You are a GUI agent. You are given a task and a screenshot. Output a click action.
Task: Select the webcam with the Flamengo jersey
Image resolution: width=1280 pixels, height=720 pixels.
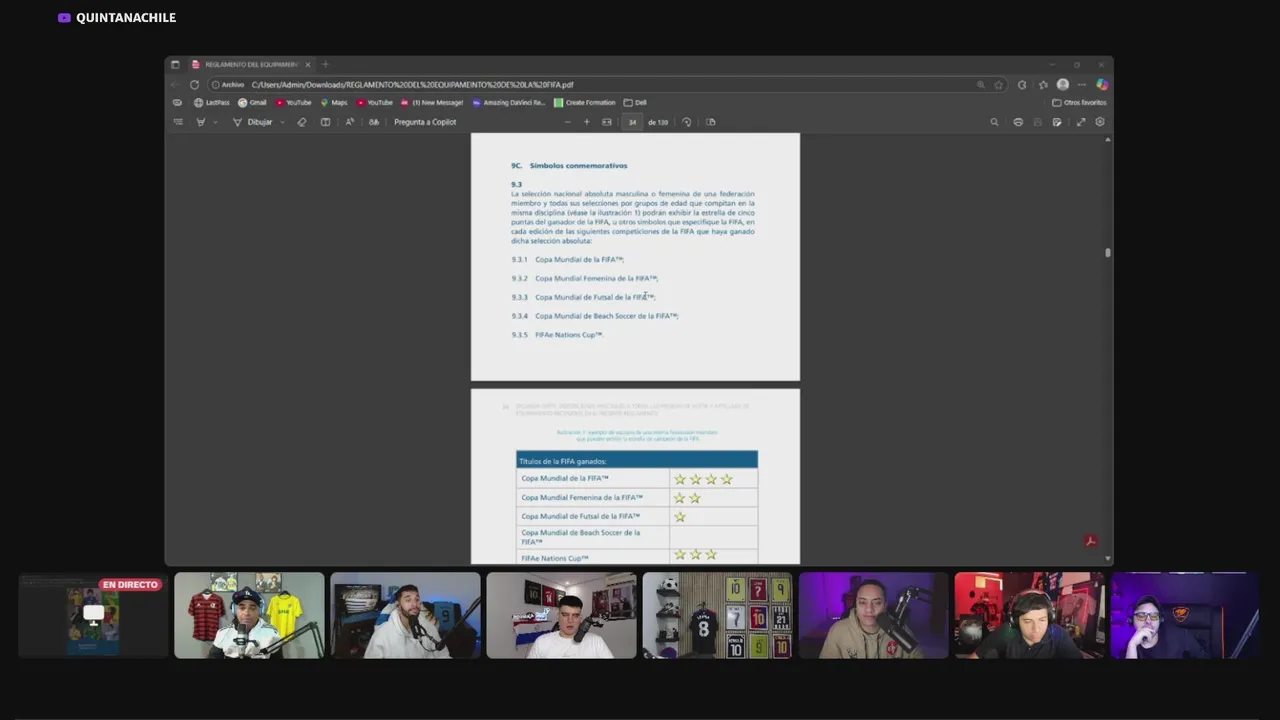[x=249, y=615]
